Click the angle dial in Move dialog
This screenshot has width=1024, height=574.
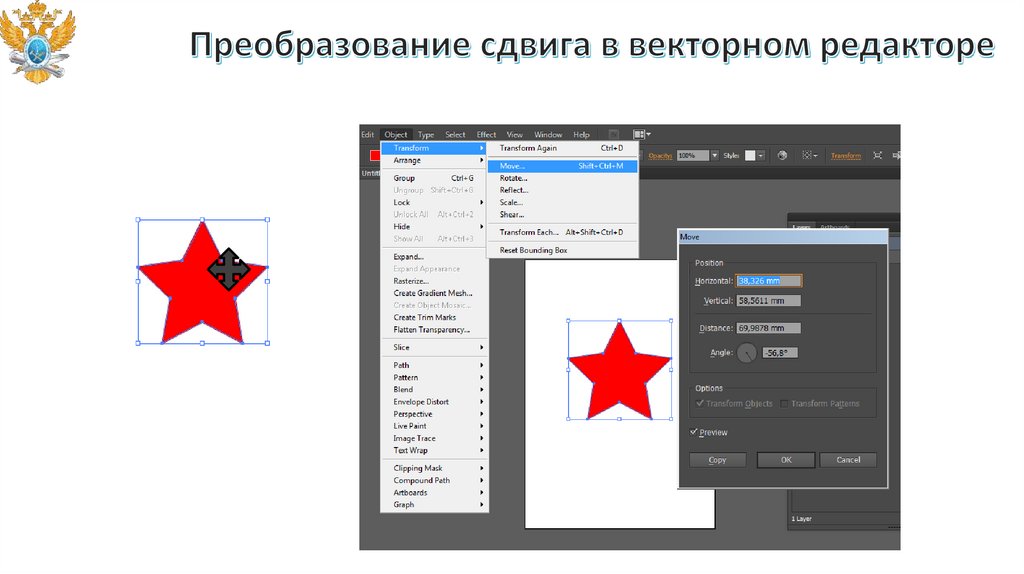[x=746, y=353]
